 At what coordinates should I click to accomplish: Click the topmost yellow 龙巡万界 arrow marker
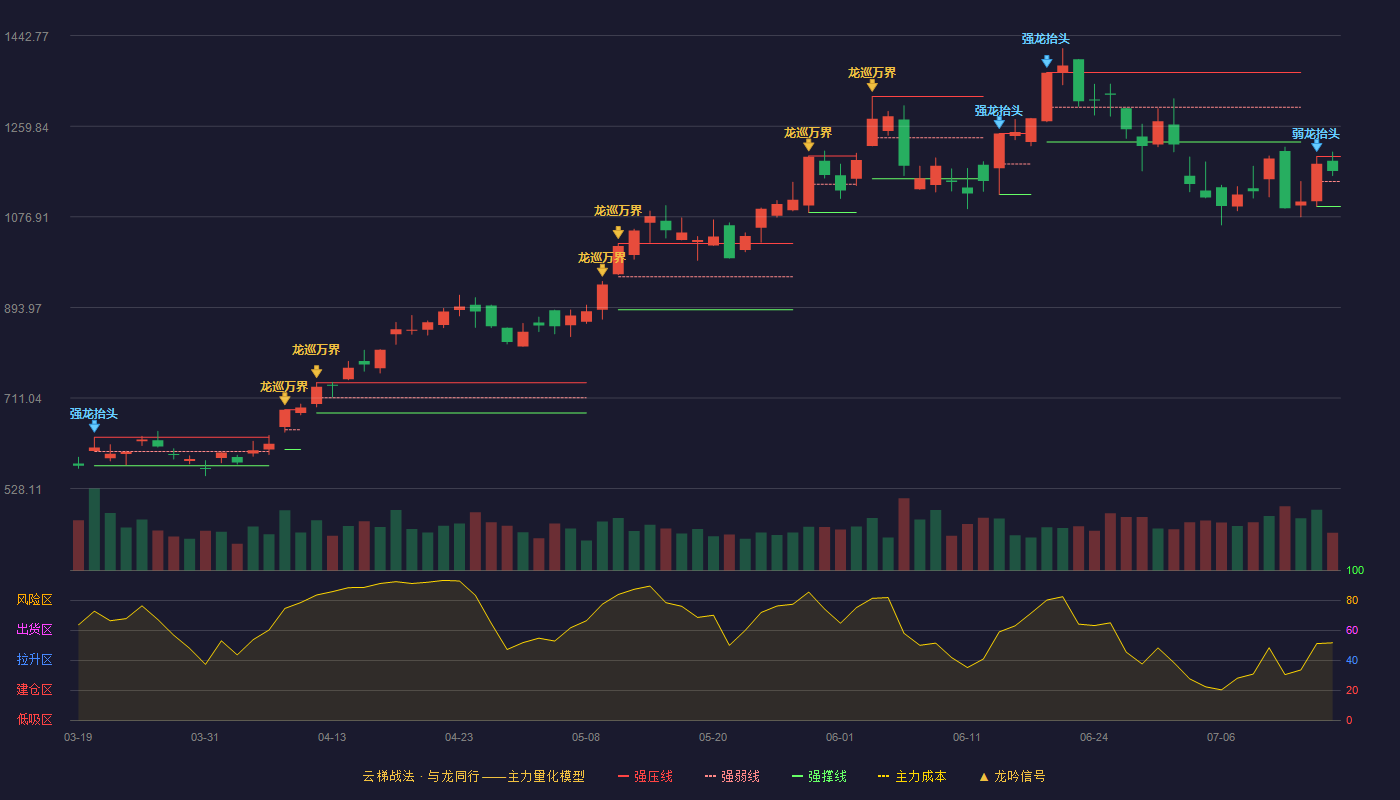[872, 86]
